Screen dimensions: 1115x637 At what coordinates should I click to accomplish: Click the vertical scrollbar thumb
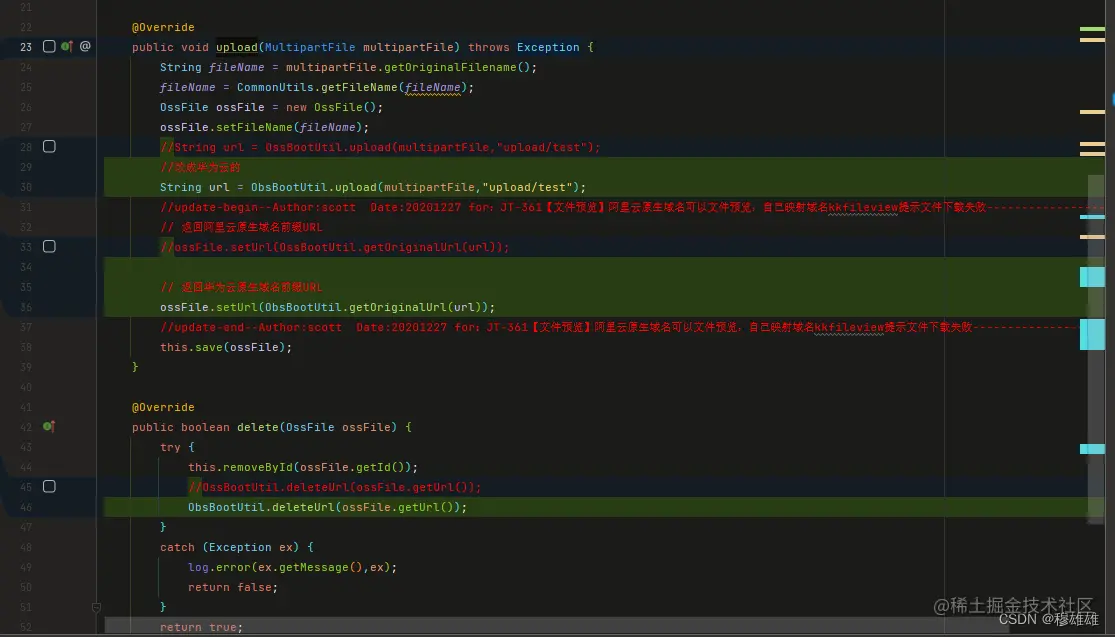pyautogui.click(x=1096, y=348)
